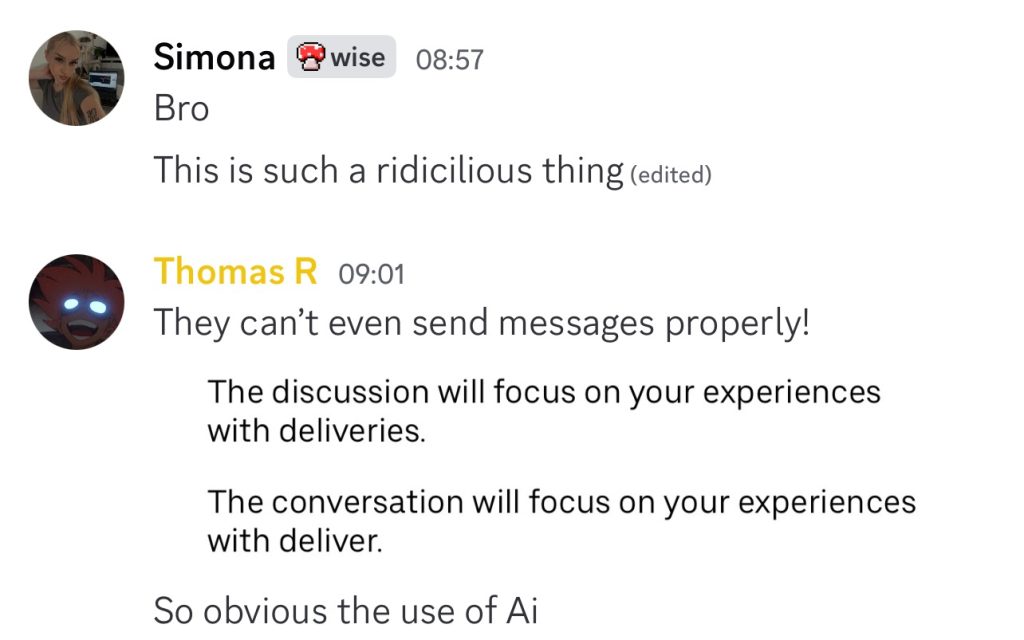The image size is (1024, 640).
Task: Select the "They can't even send messages properly!" message
Action: tap(480, 323)
